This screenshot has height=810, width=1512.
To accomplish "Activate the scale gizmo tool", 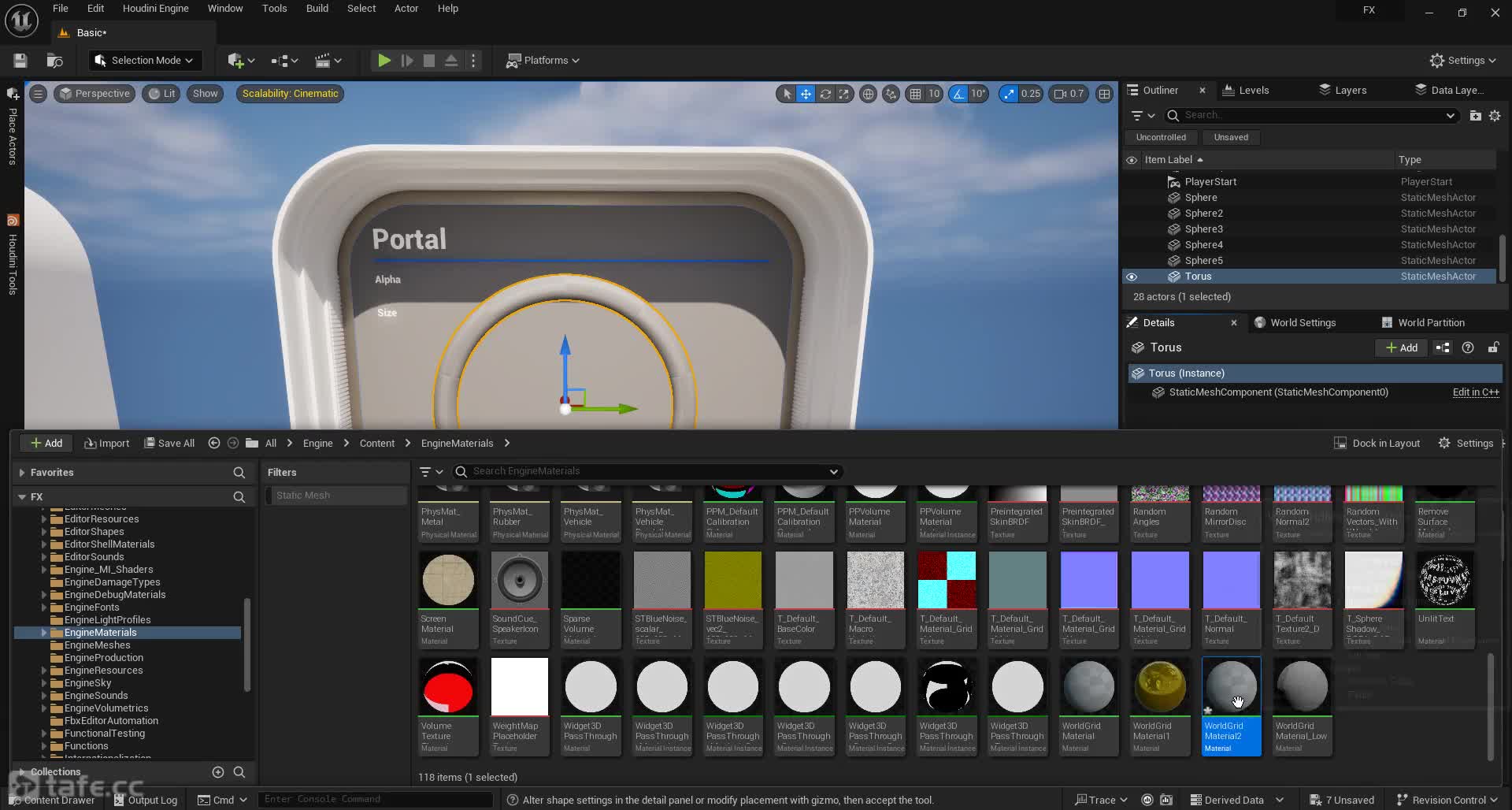I will pyautogui.click(x=843, y=94).
